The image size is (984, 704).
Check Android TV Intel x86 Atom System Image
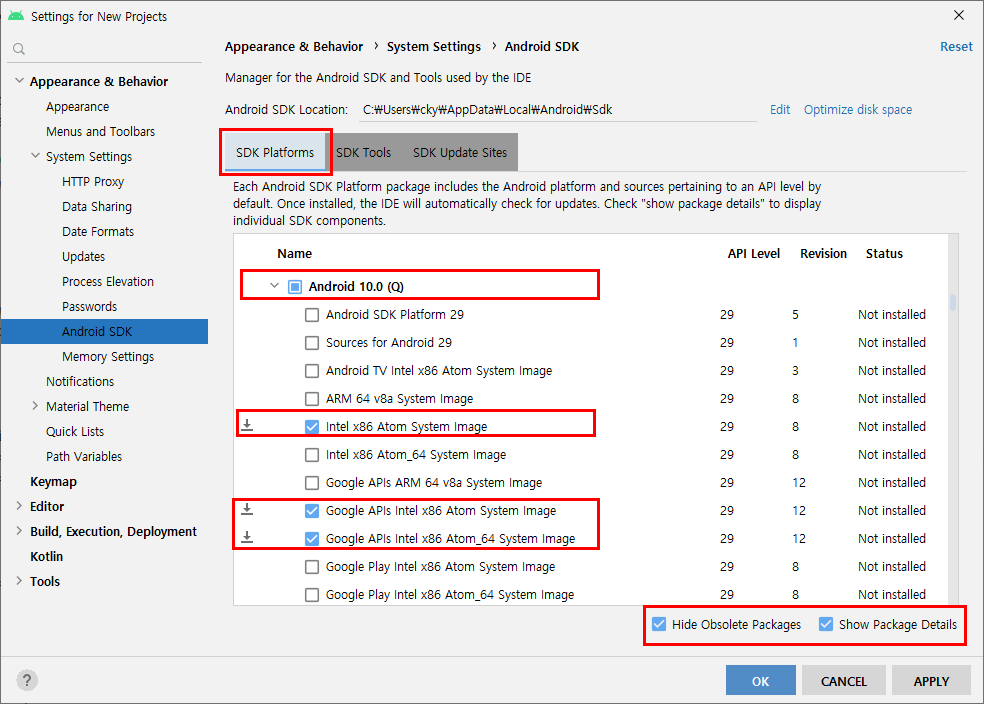coord(312,371)
